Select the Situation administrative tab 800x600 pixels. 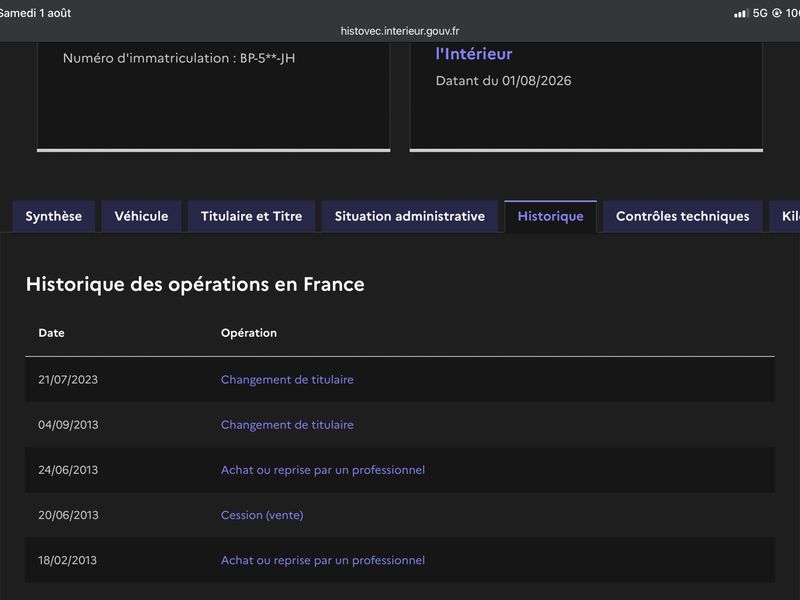coord(410,216)
